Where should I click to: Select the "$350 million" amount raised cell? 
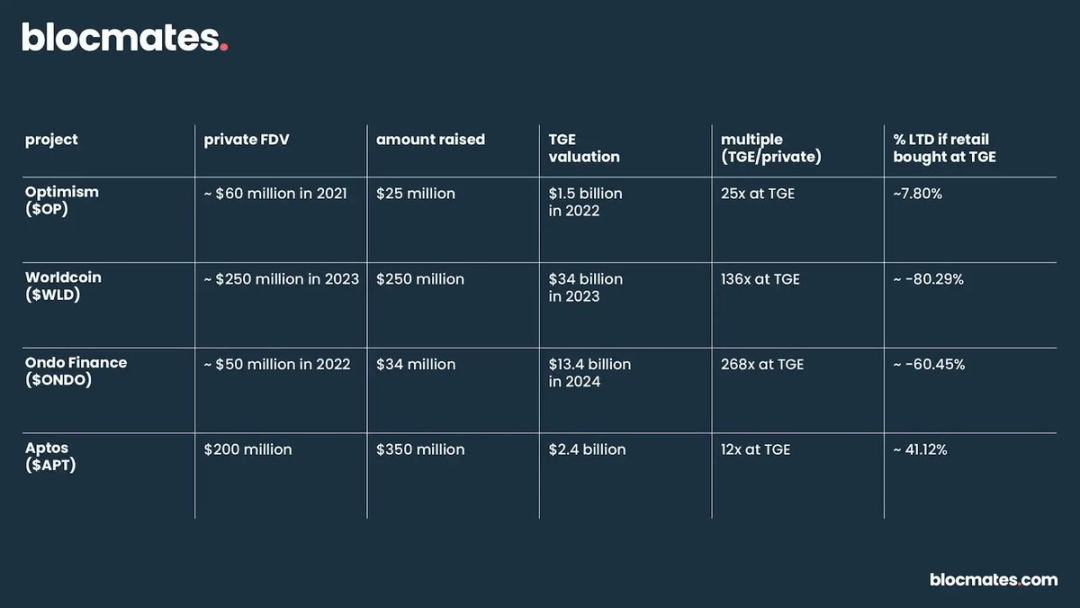pyautogui.click(x=420, y=450)
